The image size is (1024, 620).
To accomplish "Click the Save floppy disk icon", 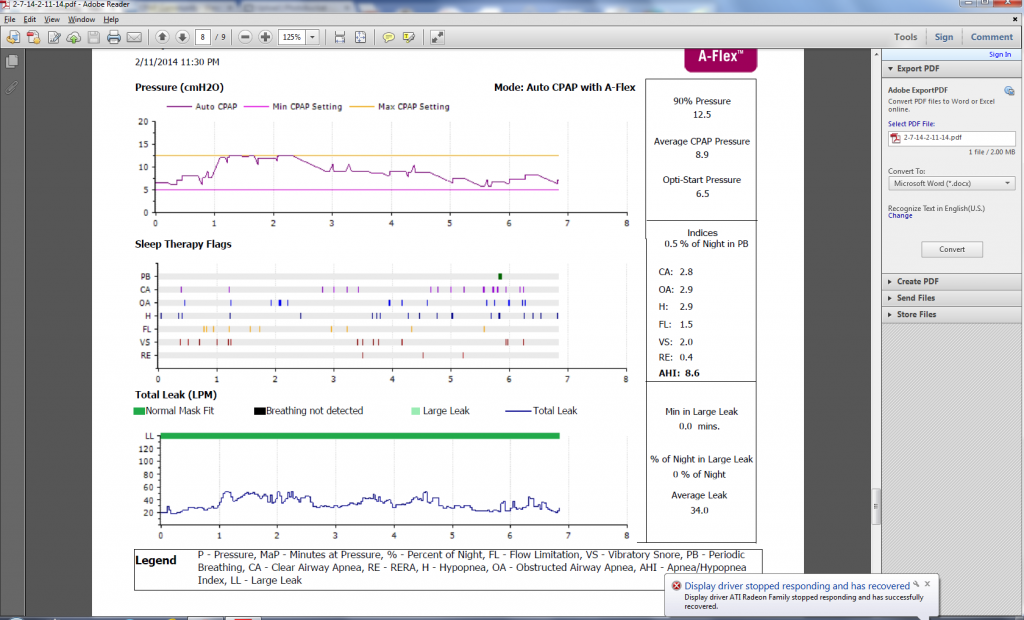I will [94, 37].
